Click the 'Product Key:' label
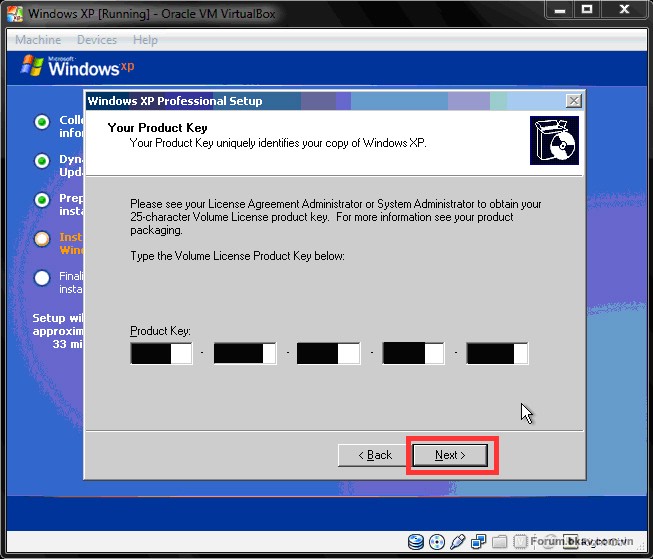The image size is (653, 559). coord(160,331)
